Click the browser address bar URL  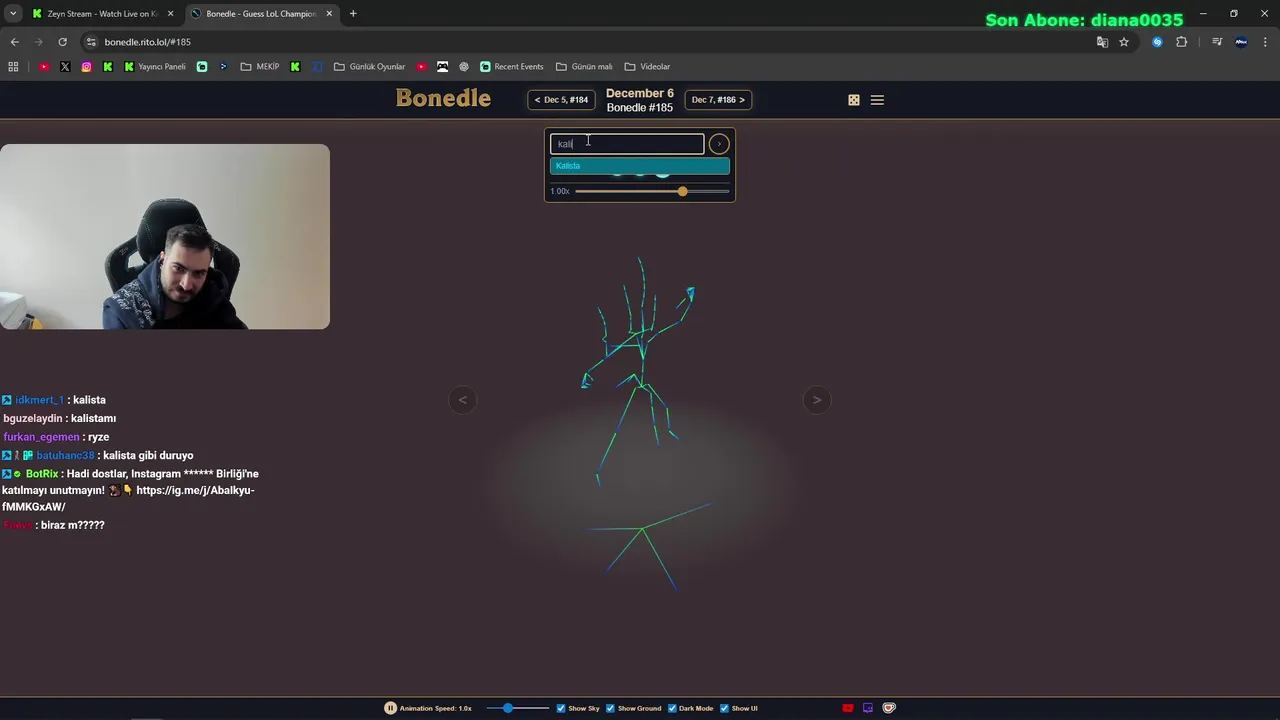click(147, 42)
